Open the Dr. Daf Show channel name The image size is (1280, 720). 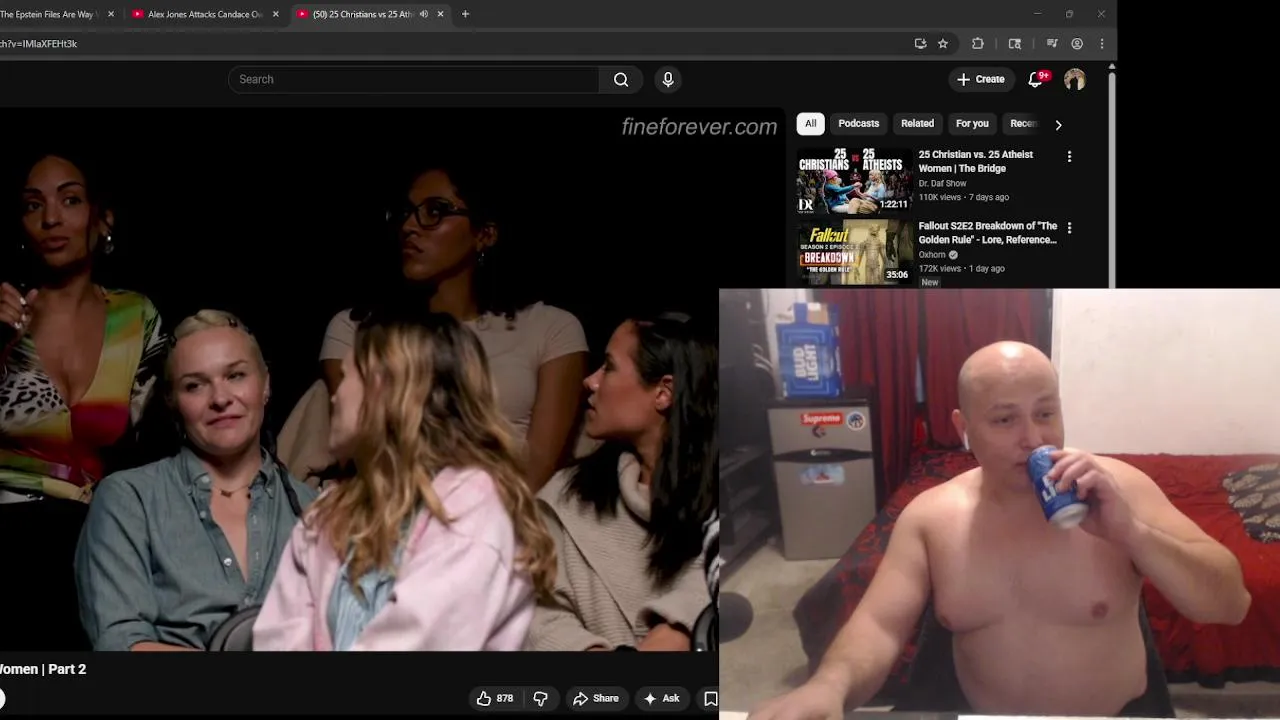pos(943,184)
